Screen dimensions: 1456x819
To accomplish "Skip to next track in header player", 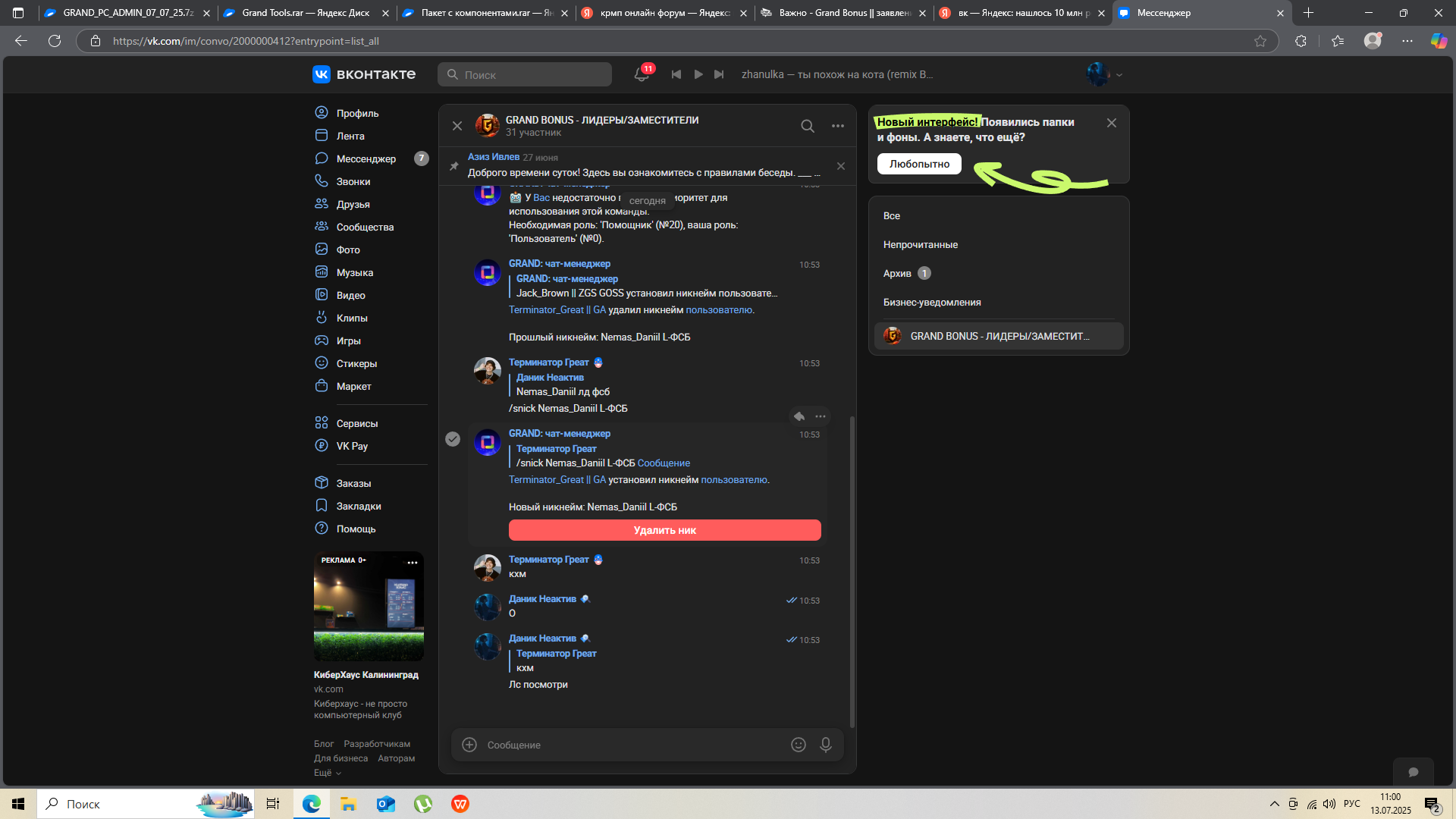I will 720,74.
